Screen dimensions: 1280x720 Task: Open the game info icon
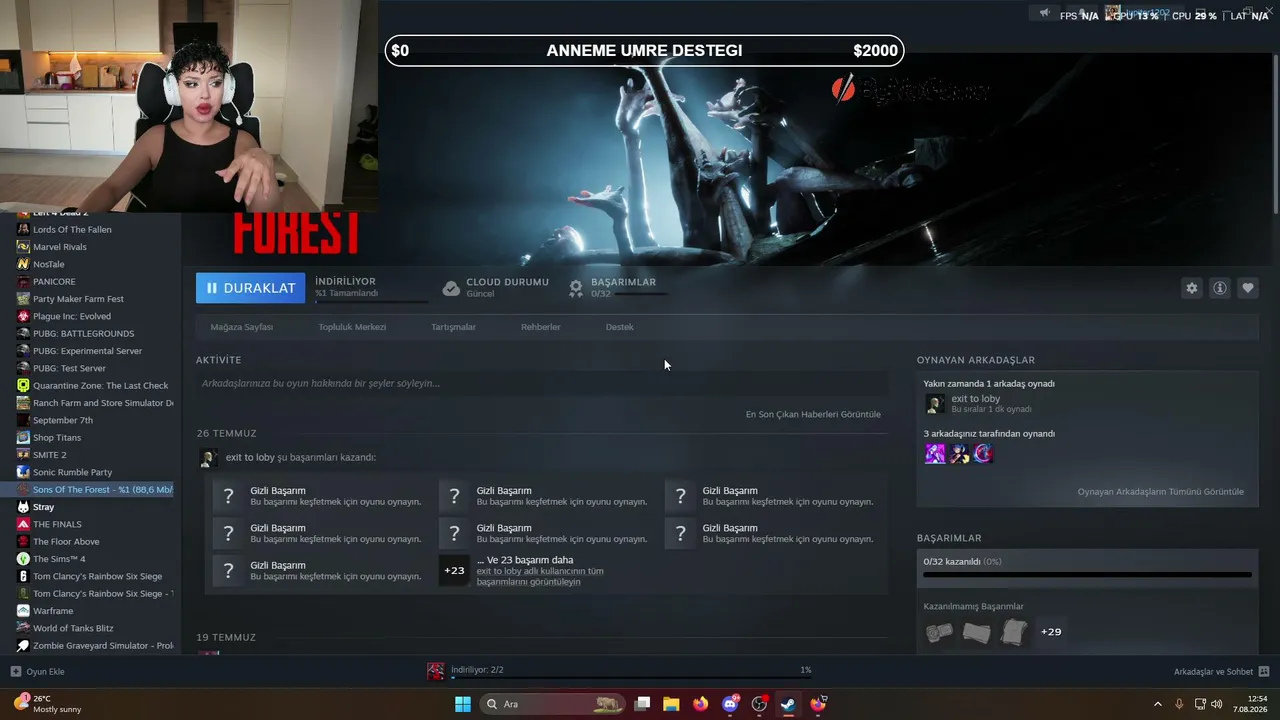pyautogui.click(x=1220, y=288)
